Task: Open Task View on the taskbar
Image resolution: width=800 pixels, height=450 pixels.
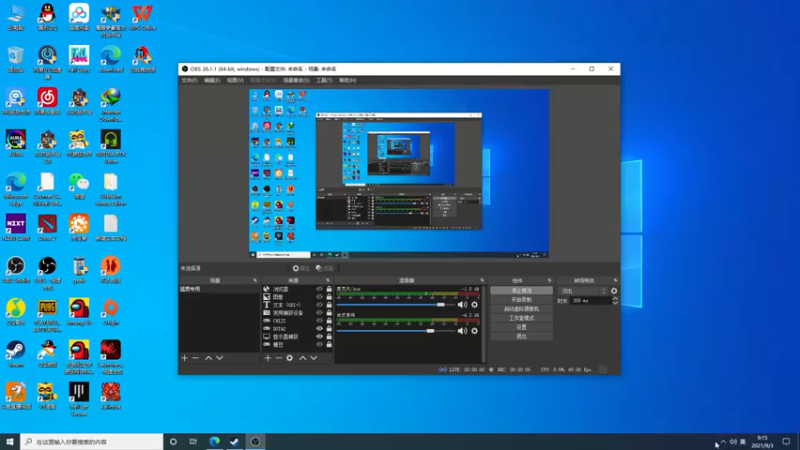Action: tap(193, 442)
